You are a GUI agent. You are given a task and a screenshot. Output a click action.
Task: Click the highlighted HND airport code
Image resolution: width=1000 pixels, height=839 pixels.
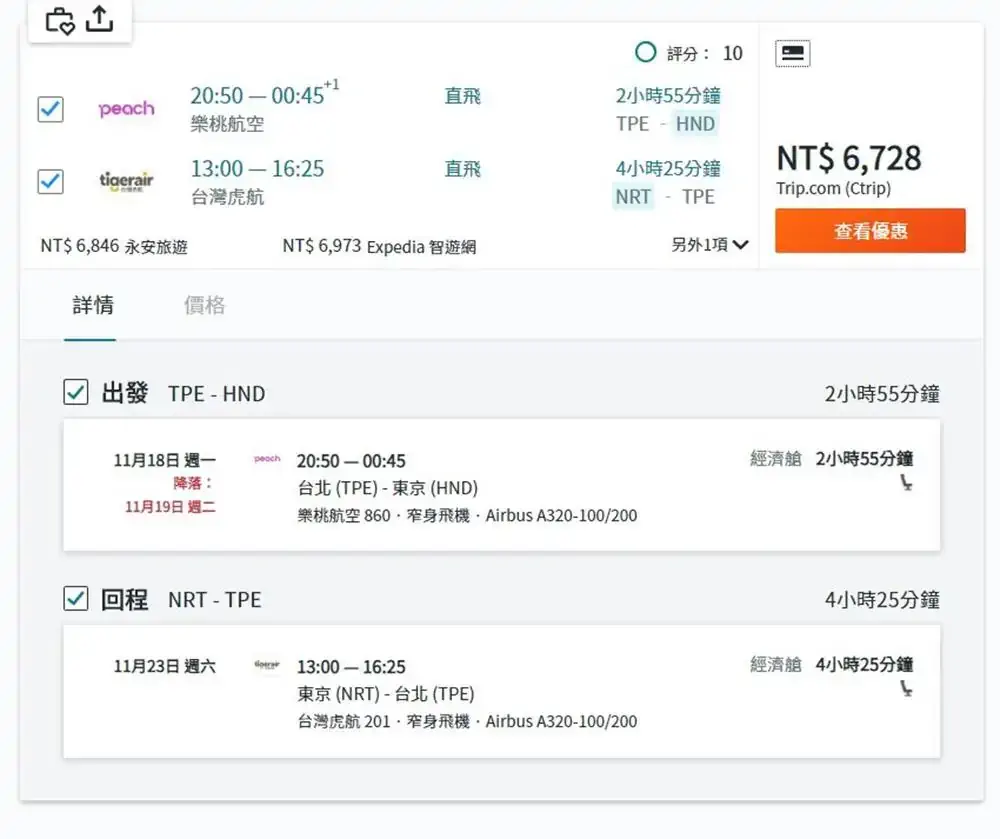[695, 124]
